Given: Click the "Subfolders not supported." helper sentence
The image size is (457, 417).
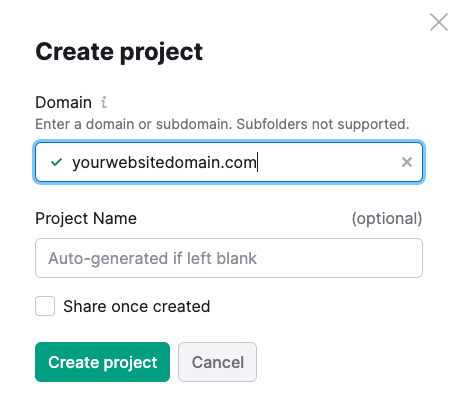Looking at the screenshot, I should click(x=323, y=124).
